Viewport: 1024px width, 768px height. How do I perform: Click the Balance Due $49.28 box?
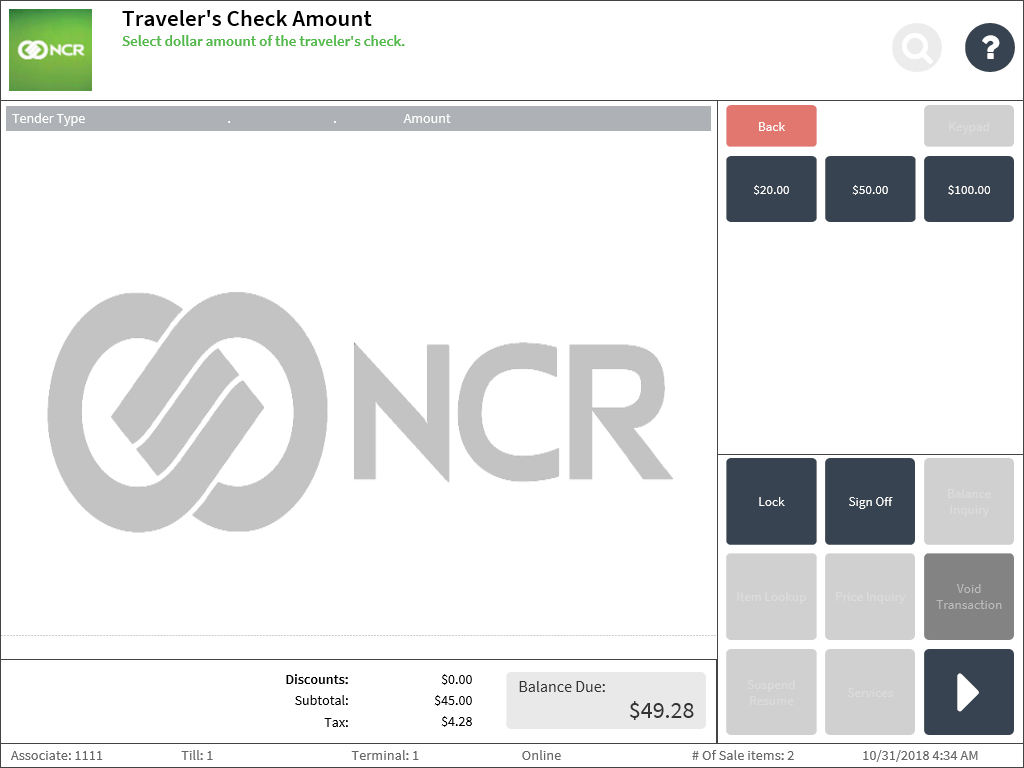coord(606,700)
